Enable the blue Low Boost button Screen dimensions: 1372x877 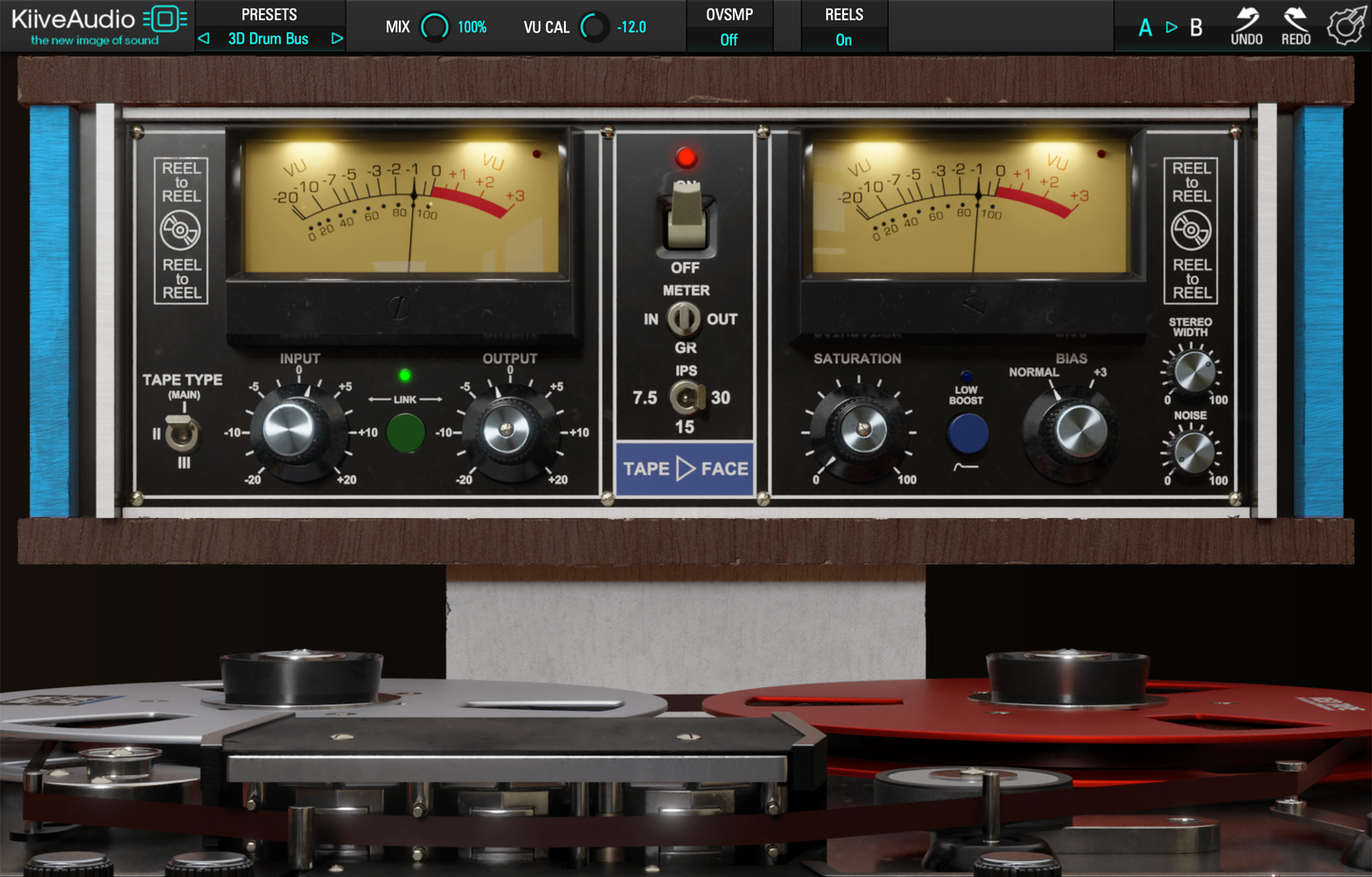[x=967, y=434]
